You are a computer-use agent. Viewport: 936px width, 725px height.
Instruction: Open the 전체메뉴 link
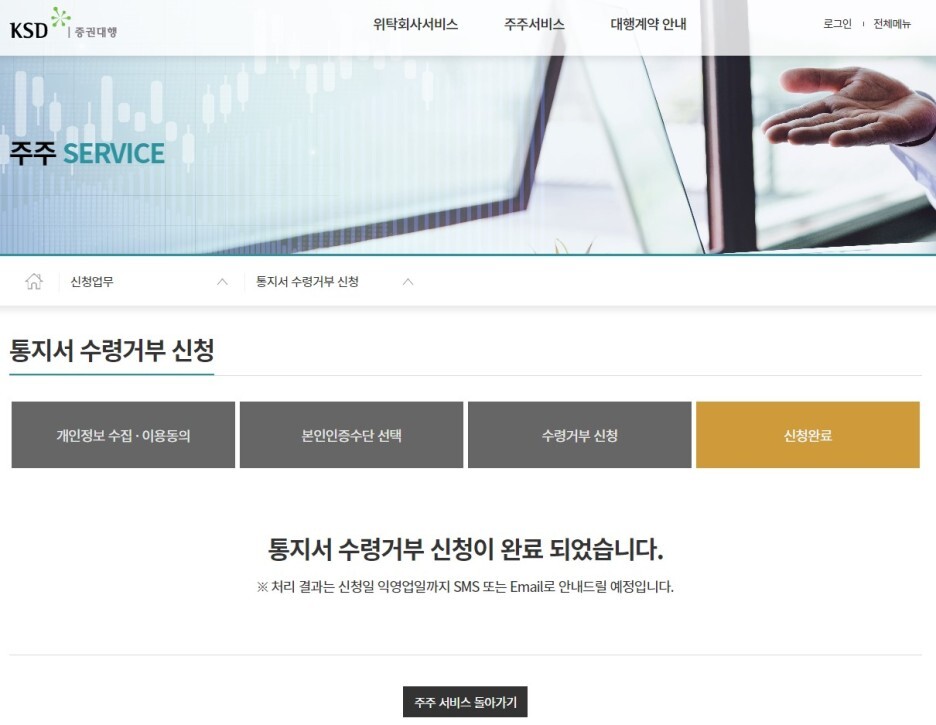[892, 24]
